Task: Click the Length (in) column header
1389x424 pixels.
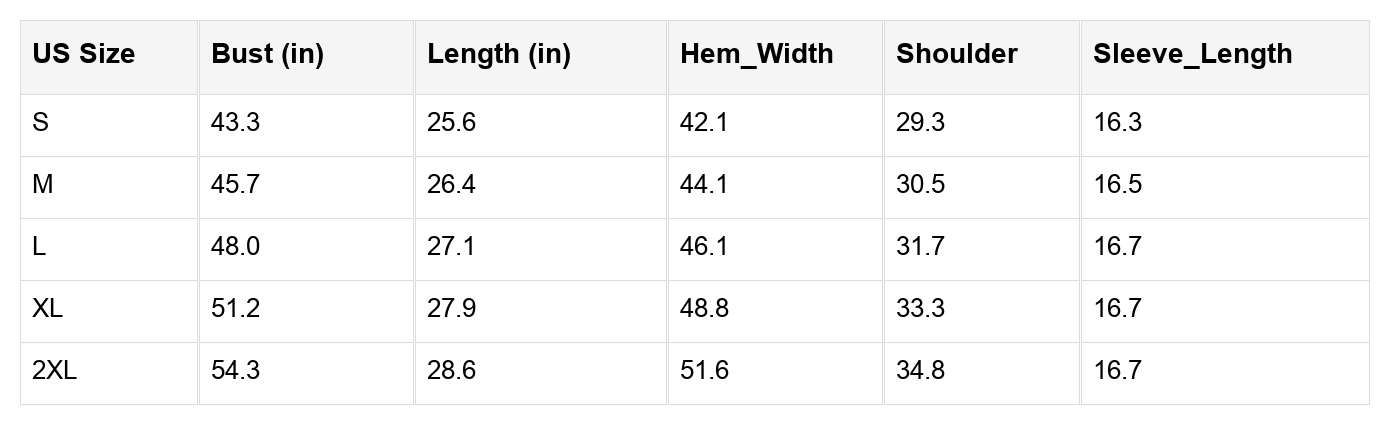Action: point(498,54)
